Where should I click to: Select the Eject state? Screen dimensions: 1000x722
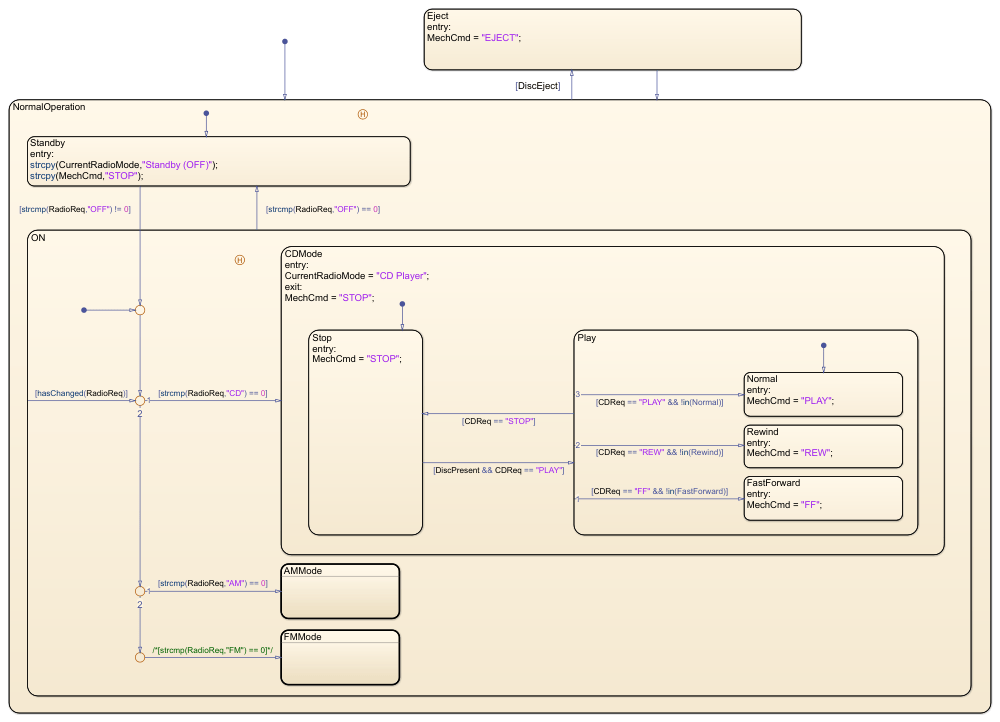point(611,38)
